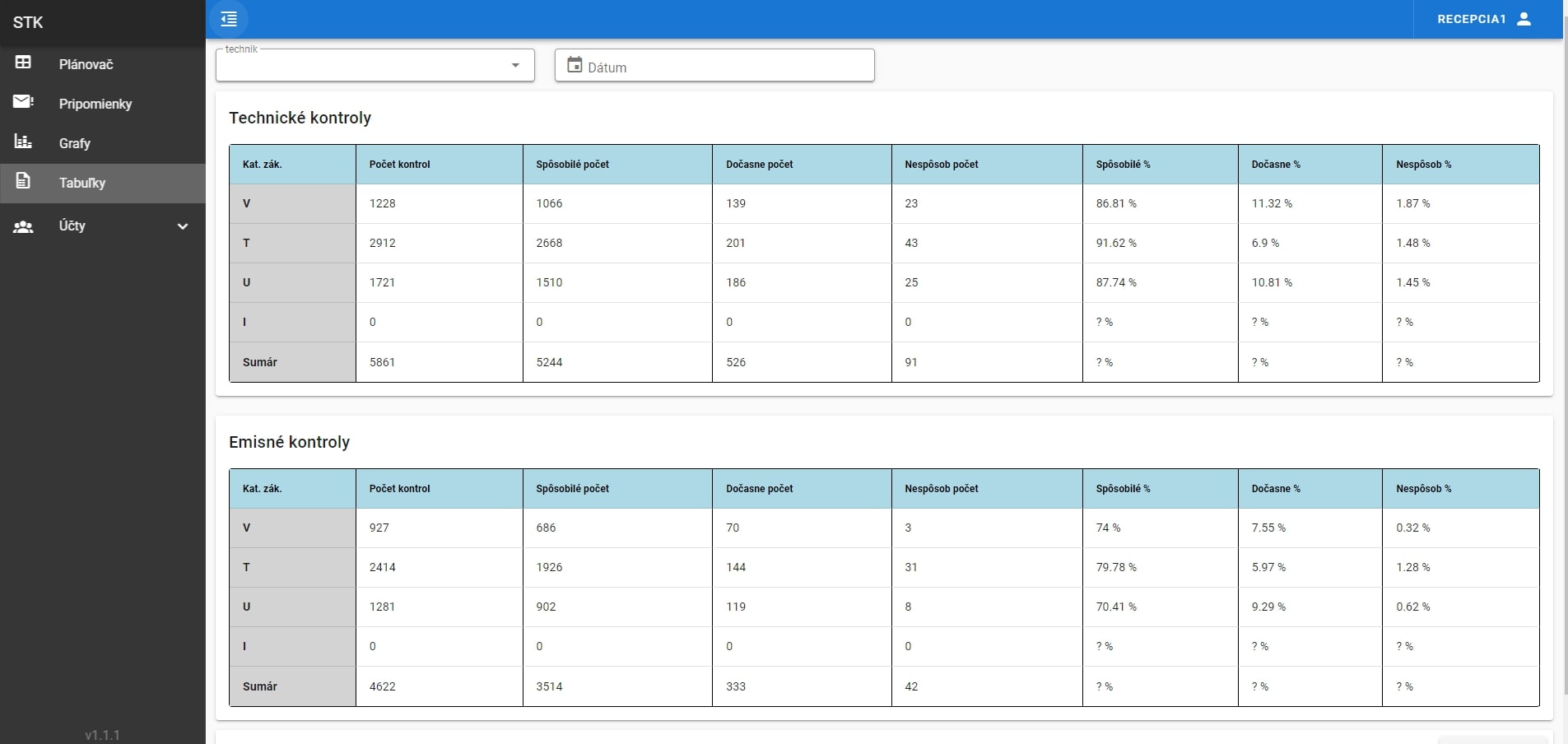Screen dimensions: 1568x744
Task: Click the STK app title
Action: click(28, 22)
